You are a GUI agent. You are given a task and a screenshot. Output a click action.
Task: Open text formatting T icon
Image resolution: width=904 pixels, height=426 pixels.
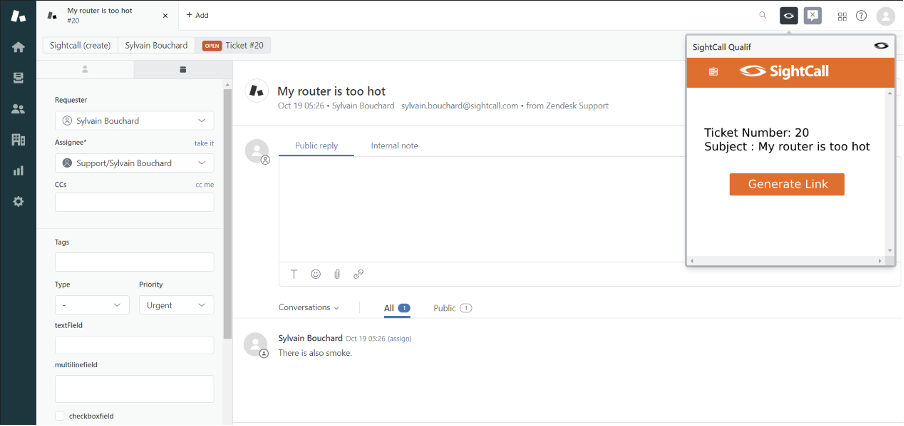[294, 274]
